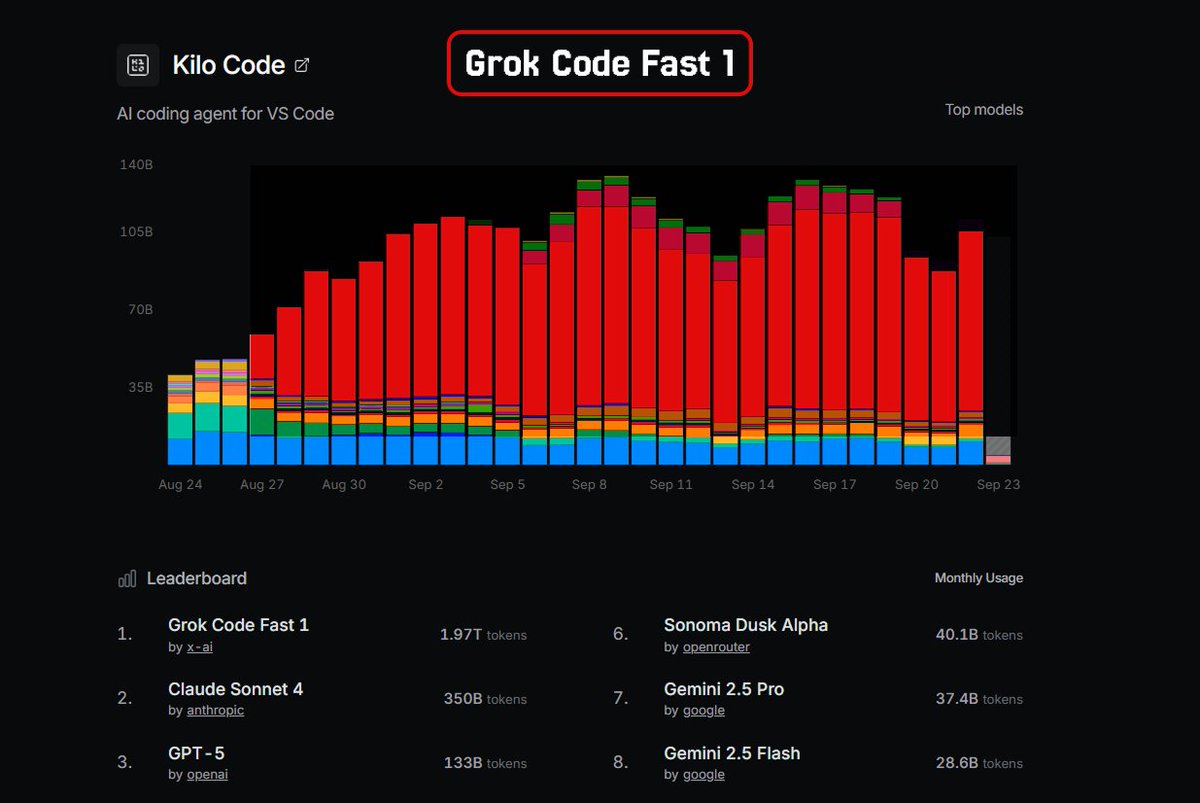Image resolution: width=1200 pixels, height=803 pixels.
Task: Click the Kilo Code logo icon
Action: 138,65
